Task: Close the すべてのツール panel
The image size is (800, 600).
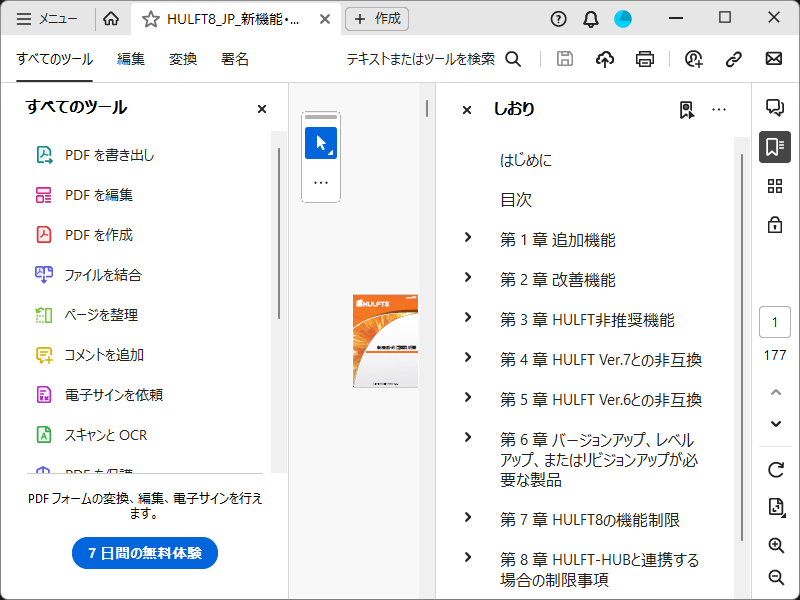Action: point(262,109)
